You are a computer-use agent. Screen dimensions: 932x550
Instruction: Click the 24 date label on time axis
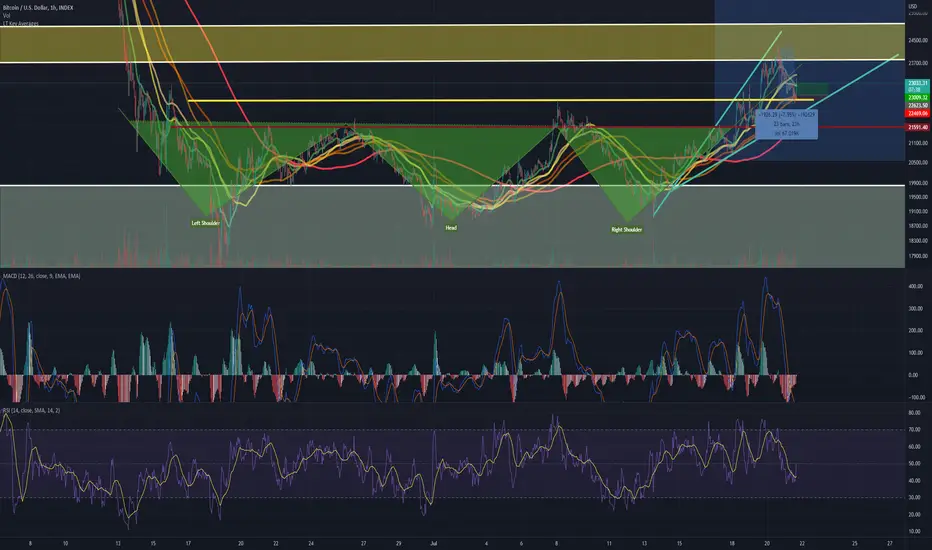tap(311, 543)
